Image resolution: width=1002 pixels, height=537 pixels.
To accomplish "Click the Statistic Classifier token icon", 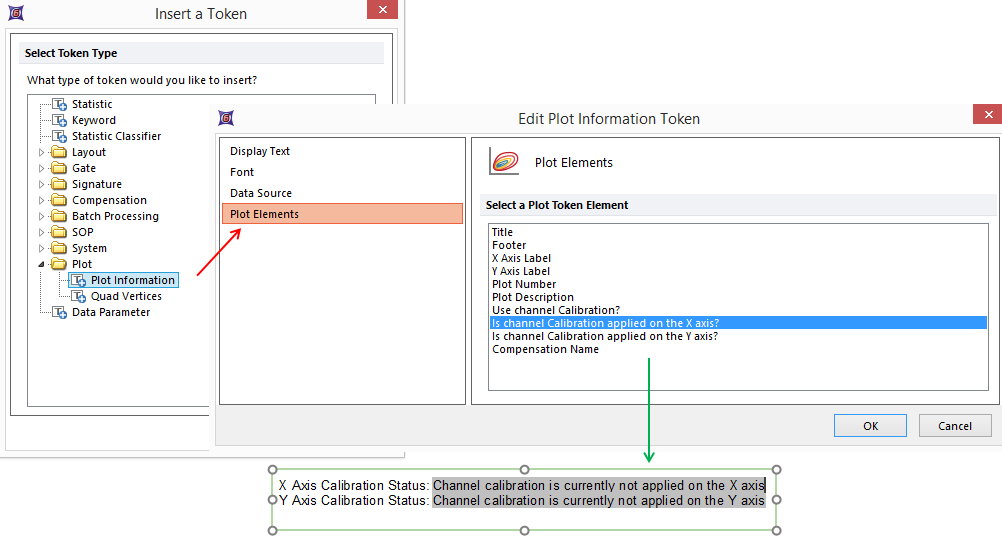I will click(59, 136).
